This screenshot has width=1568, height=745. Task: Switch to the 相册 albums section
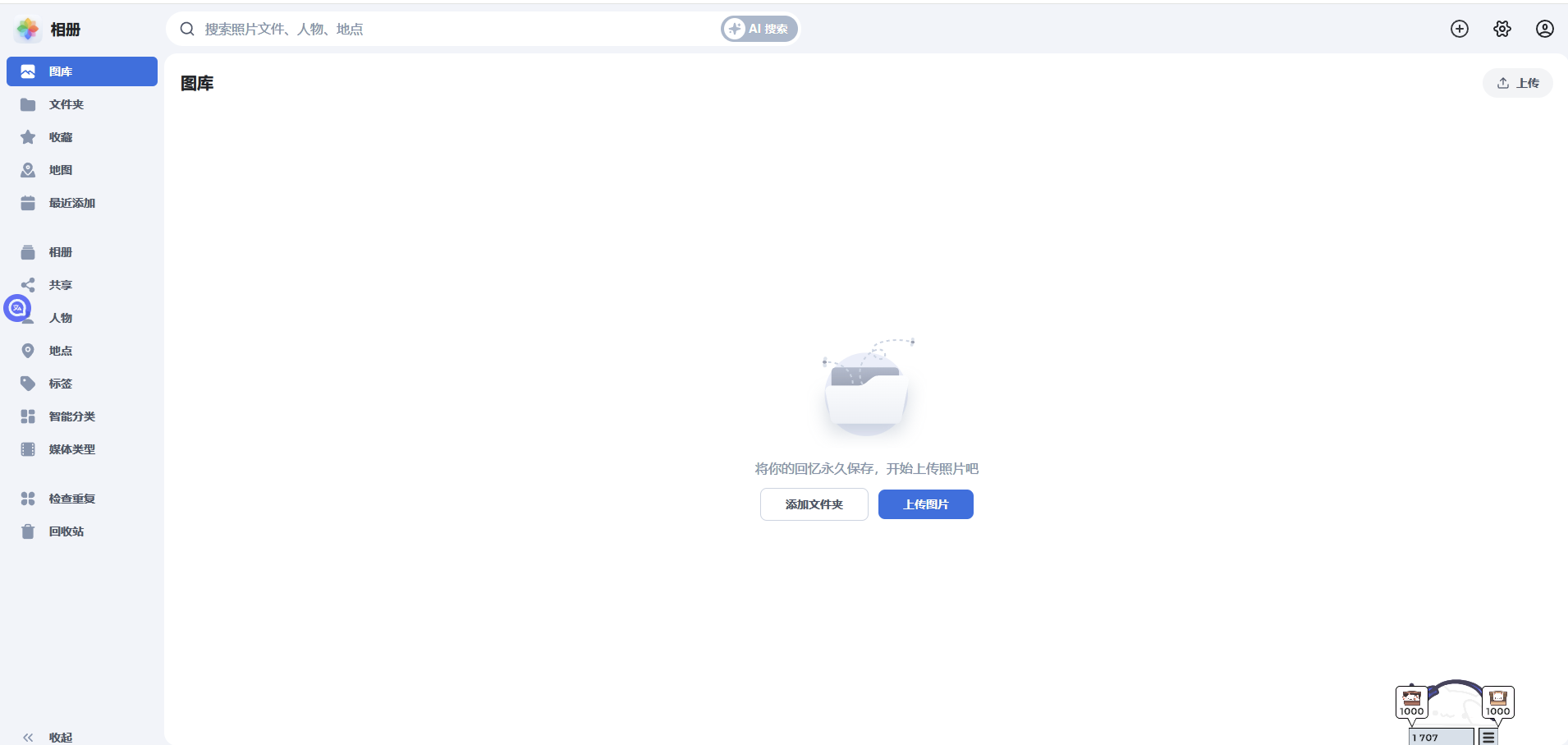(59, 252)
